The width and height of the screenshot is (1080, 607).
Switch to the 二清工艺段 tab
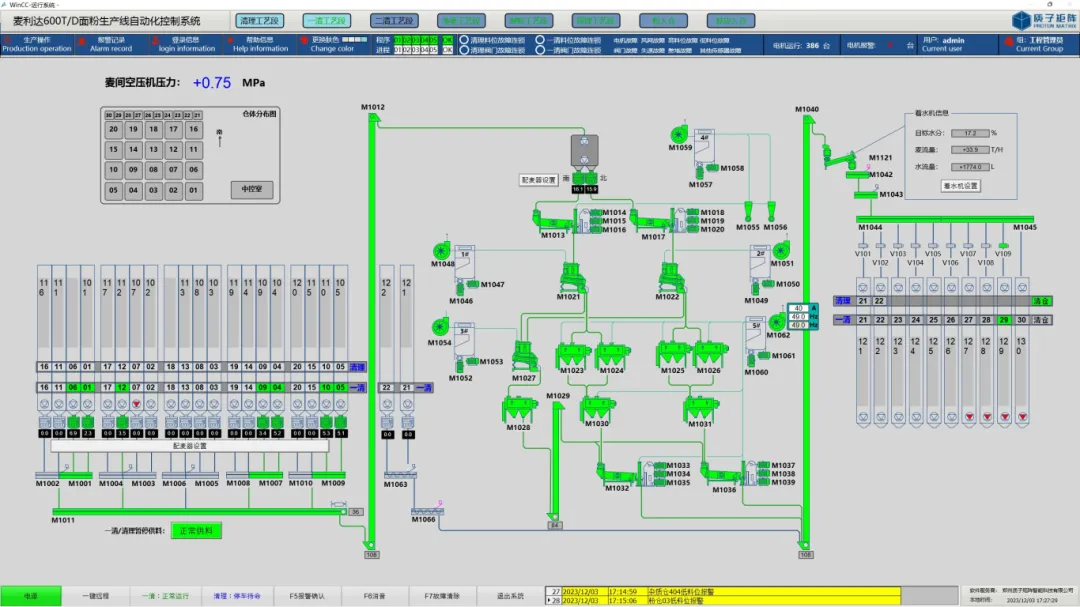394,21
